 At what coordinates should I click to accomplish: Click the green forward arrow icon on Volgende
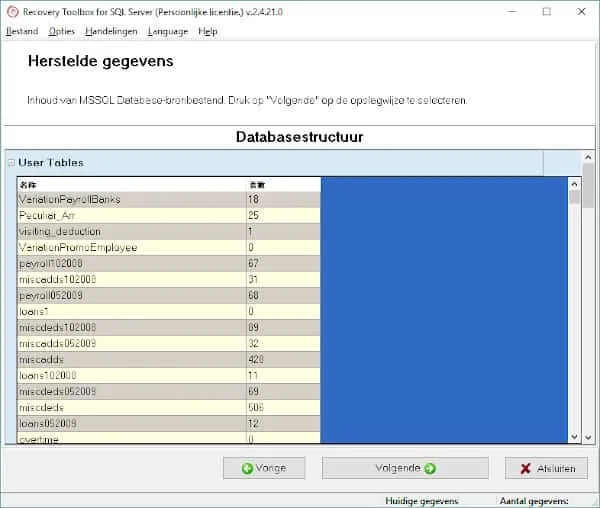430,468
